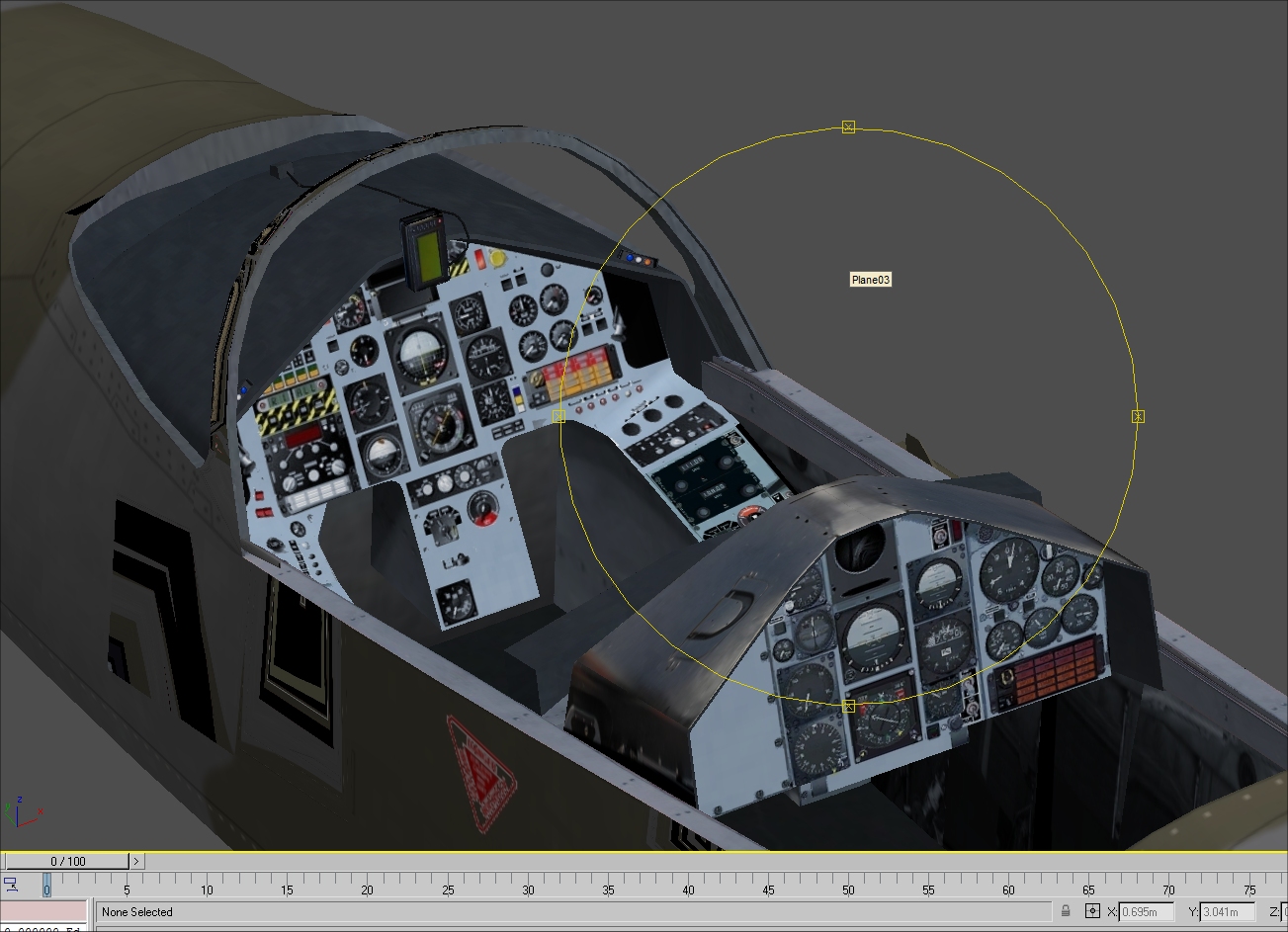Open the Mini Curve Editor icon
The width and height of the screenshot is (1288, 932).
coord(11,885)
